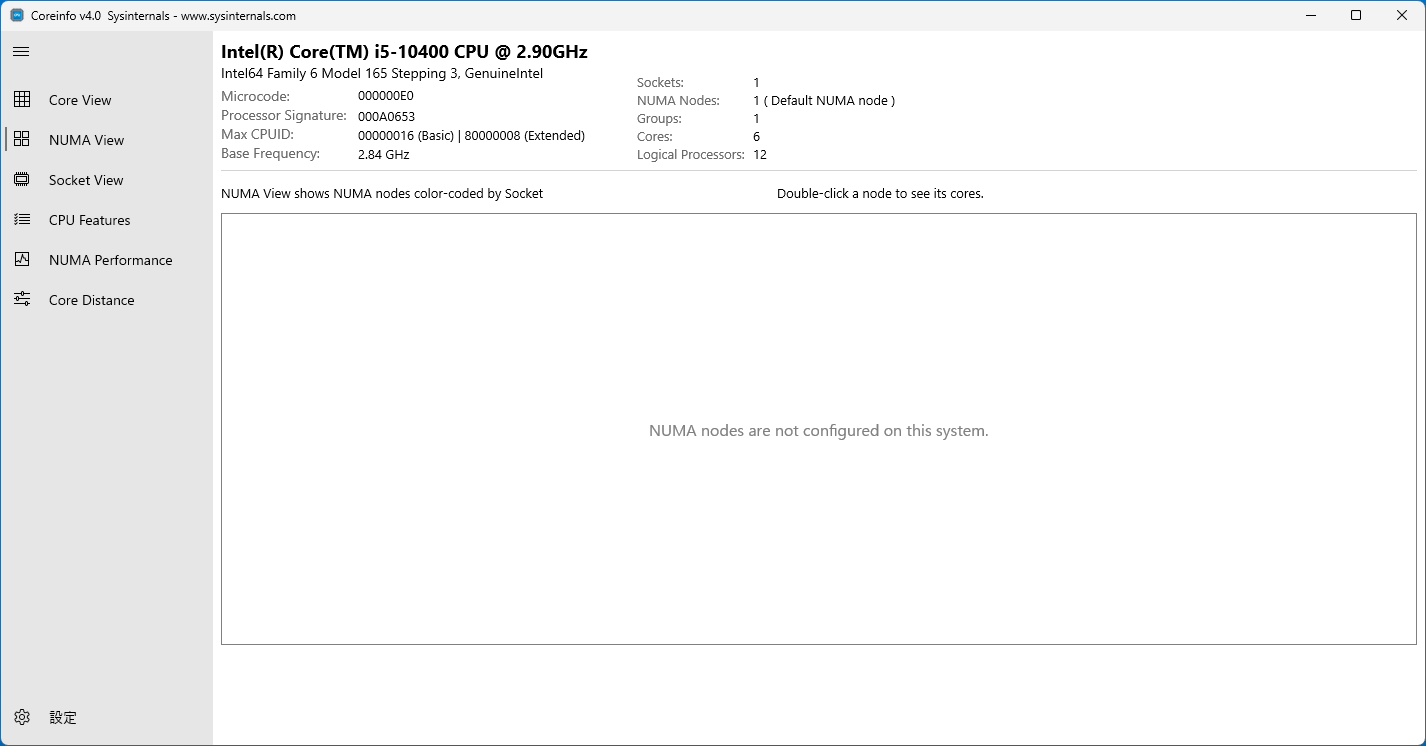Viewport: 1426px width, 746px height.
Task: Open the CPU Features text entry
Action: pyautogui.click(x=89, y=220)
